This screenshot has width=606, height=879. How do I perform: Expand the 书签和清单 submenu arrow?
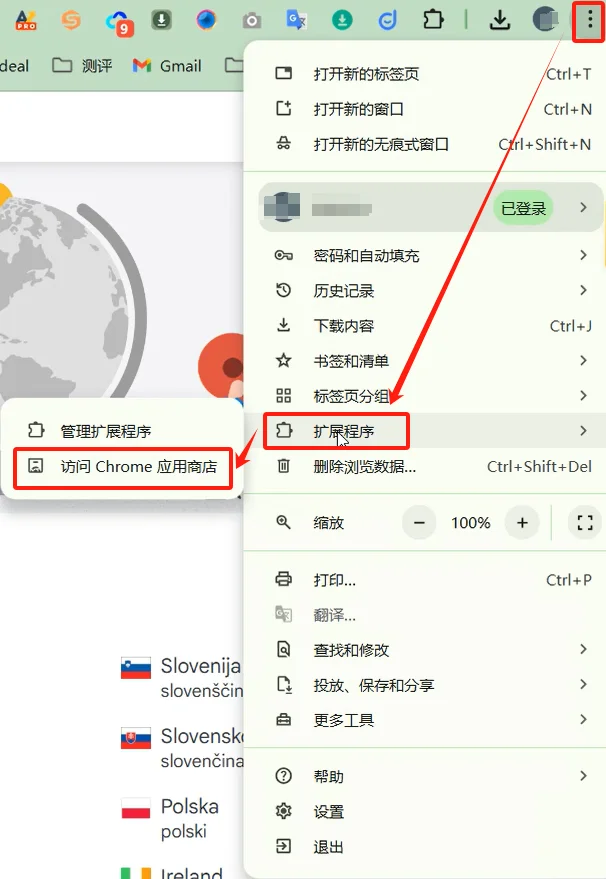pyautogui.click(x=583, y=360)
